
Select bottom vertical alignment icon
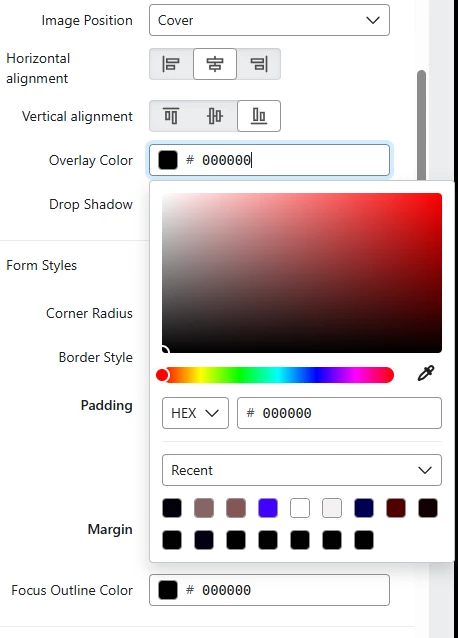(259, 116)
